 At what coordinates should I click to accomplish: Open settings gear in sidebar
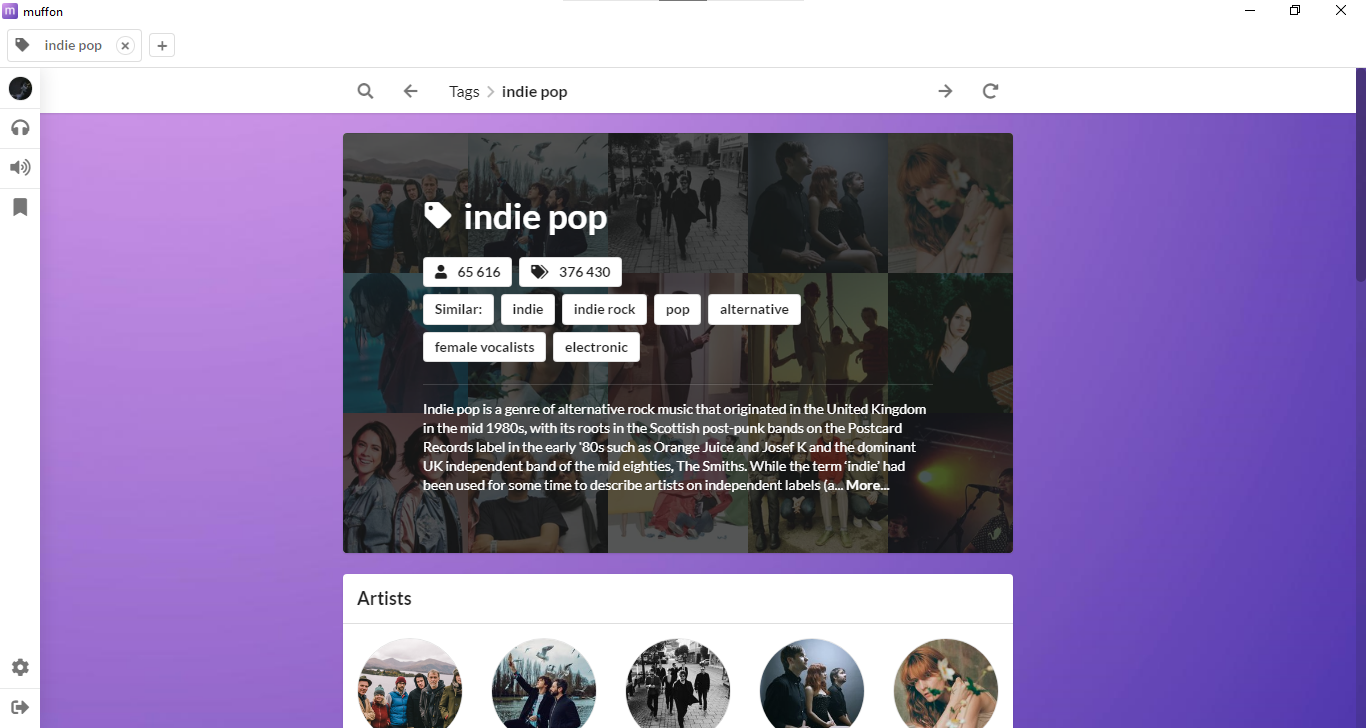pos(20,667)
